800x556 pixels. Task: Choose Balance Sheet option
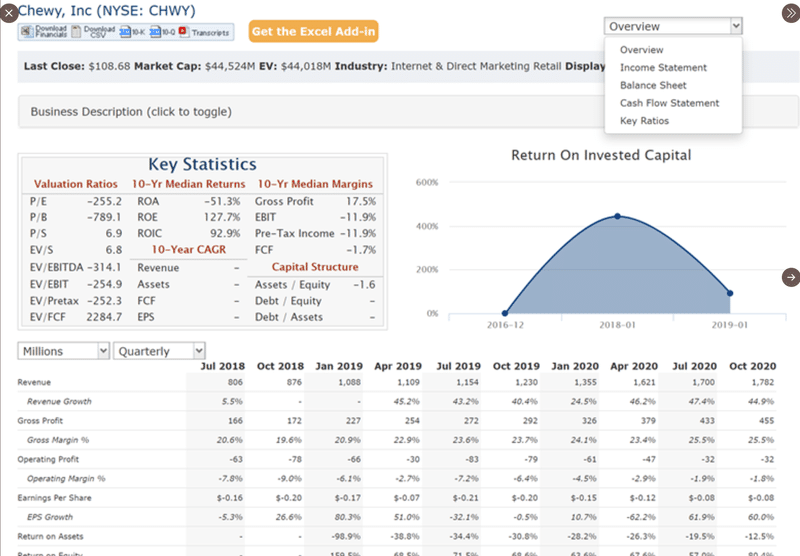(x=653, y=85)
